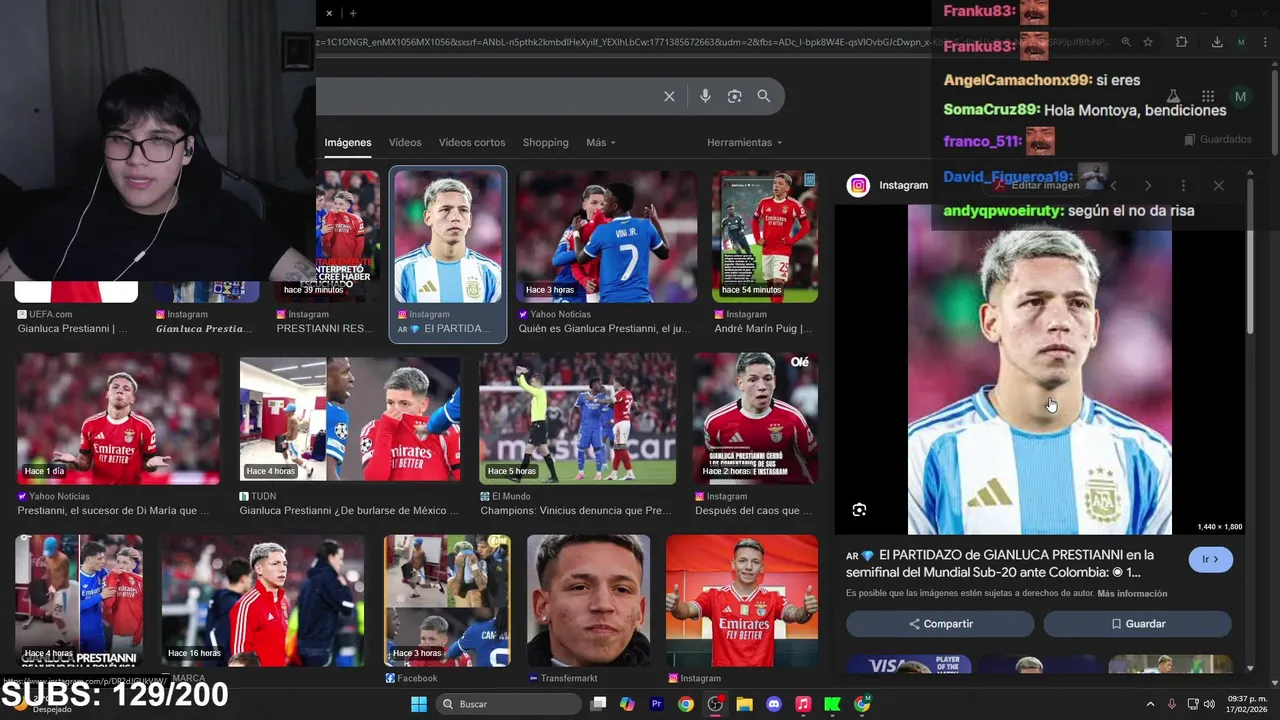Click the Compartir button
This screenshot has width=1280, height=720.
coord(940,624)
